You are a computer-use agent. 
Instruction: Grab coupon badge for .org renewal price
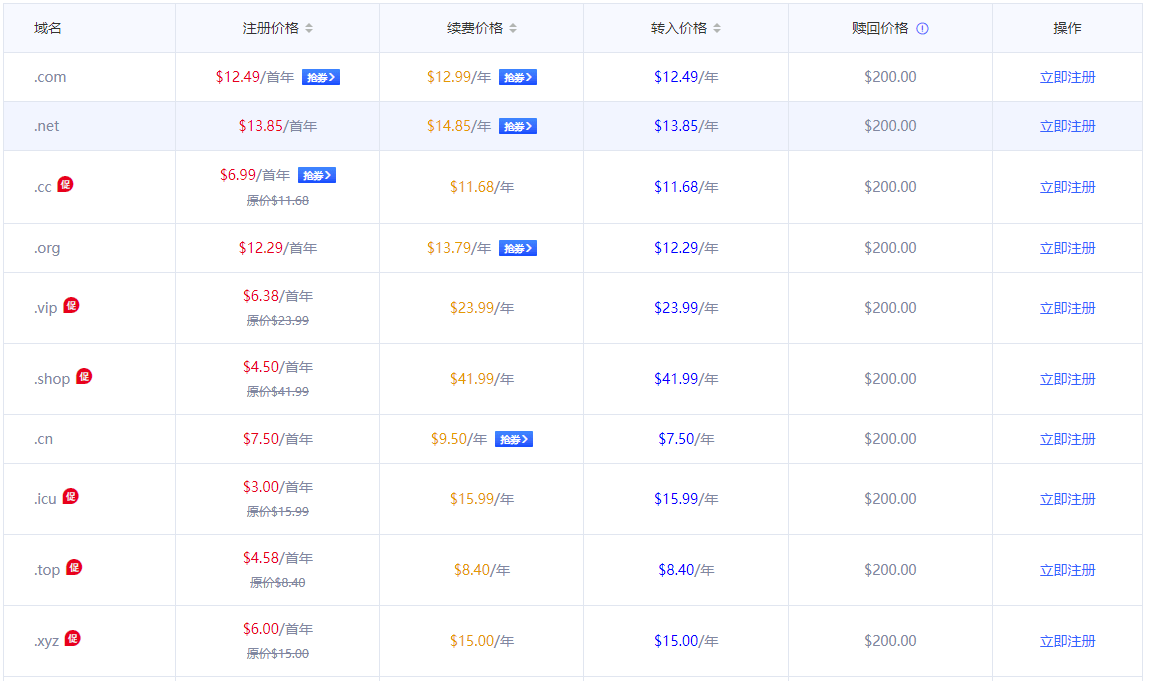[518, 249]
